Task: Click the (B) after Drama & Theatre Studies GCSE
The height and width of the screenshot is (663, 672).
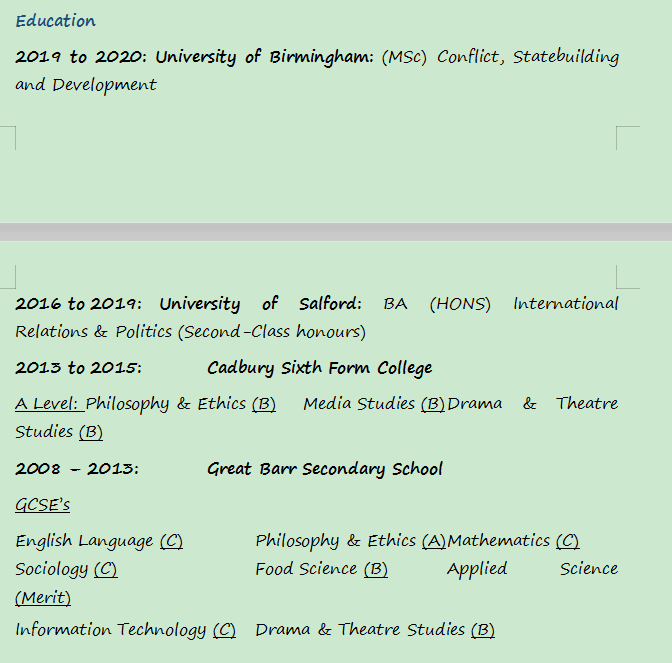Action: pos(482,630)
